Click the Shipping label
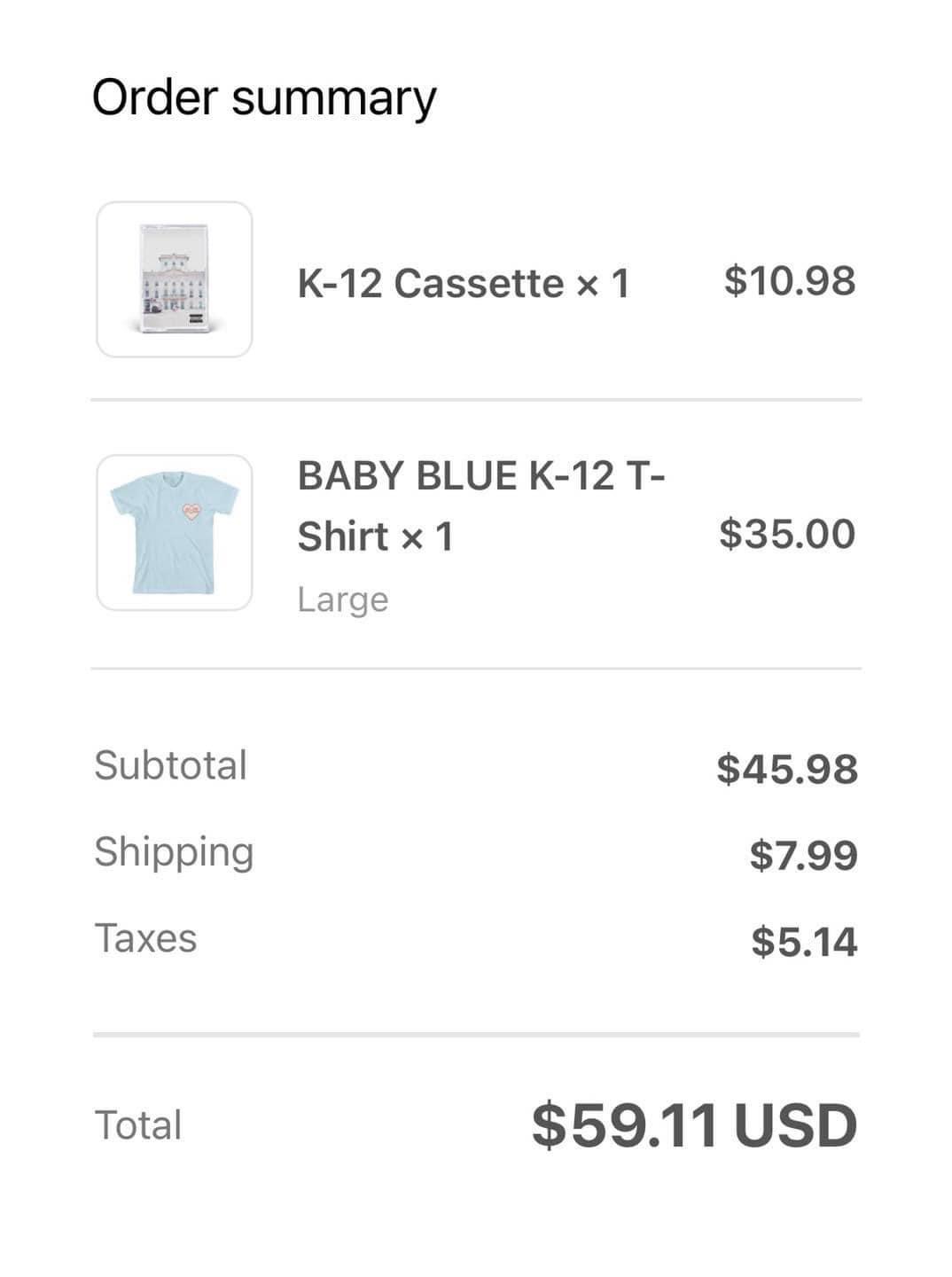The width and height of the screenshot is (952, 1277). pyautogui.click(x=175, y=853)
